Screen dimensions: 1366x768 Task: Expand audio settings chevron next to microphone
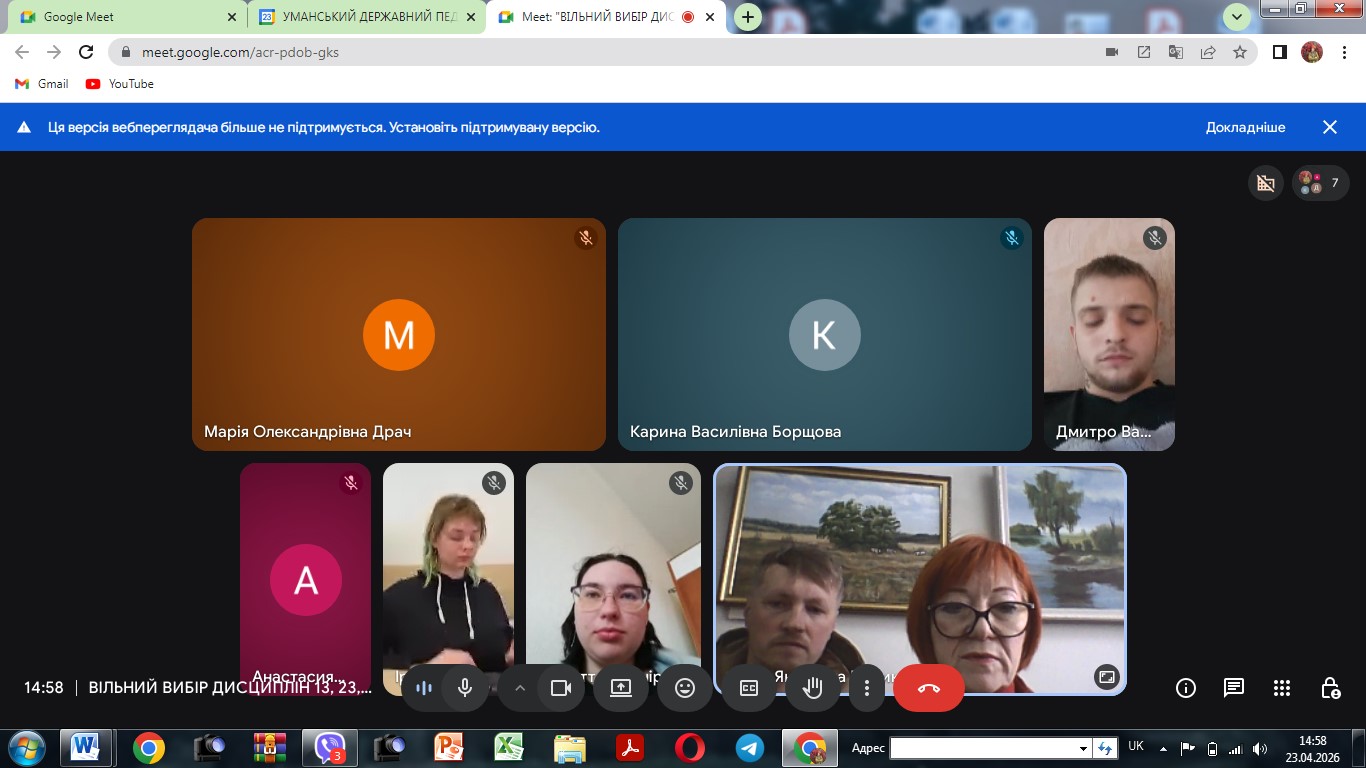[x=519, y=688]
